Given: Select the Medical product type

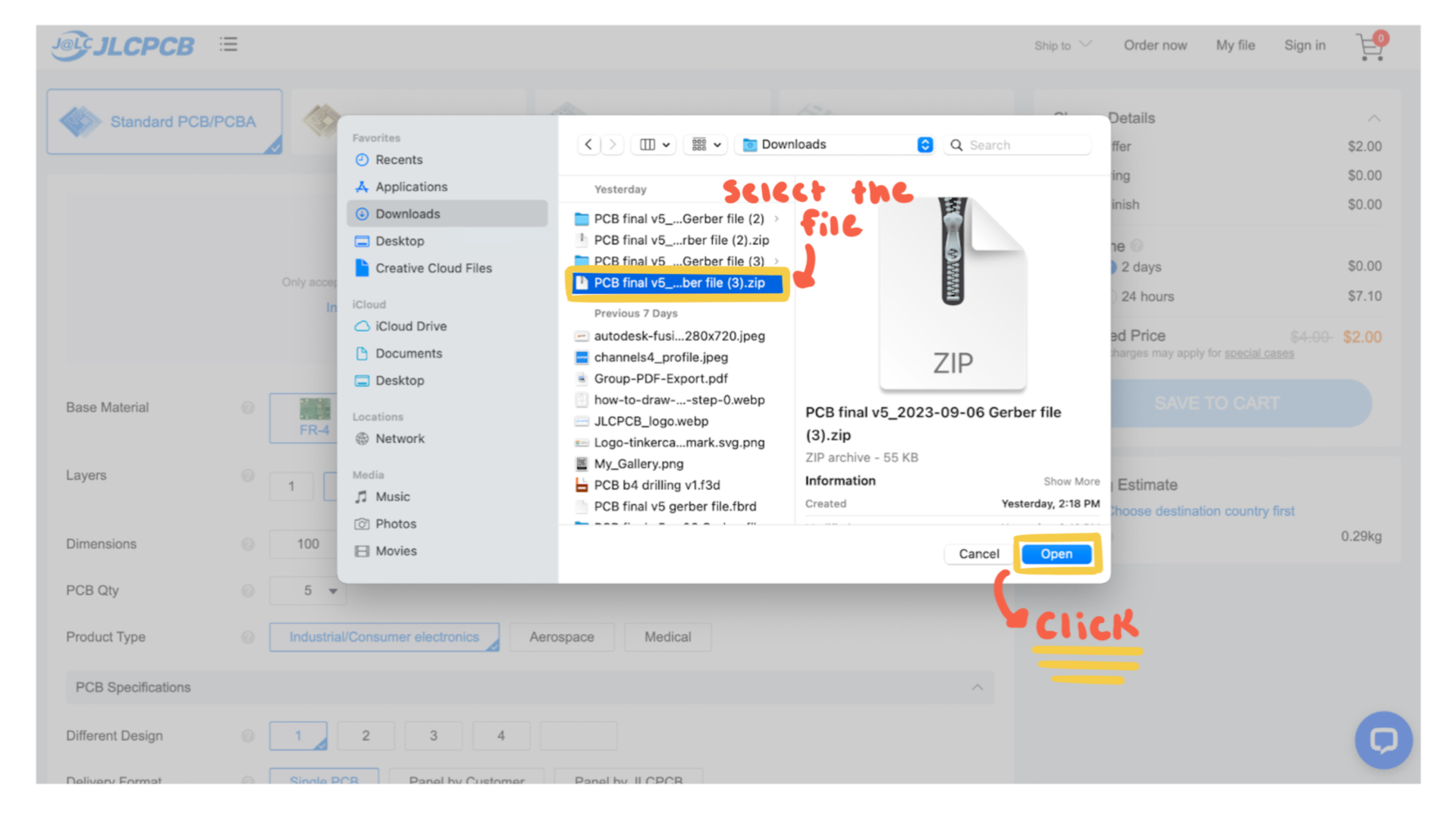Looking at the screenshot, I should click(667, 637).
